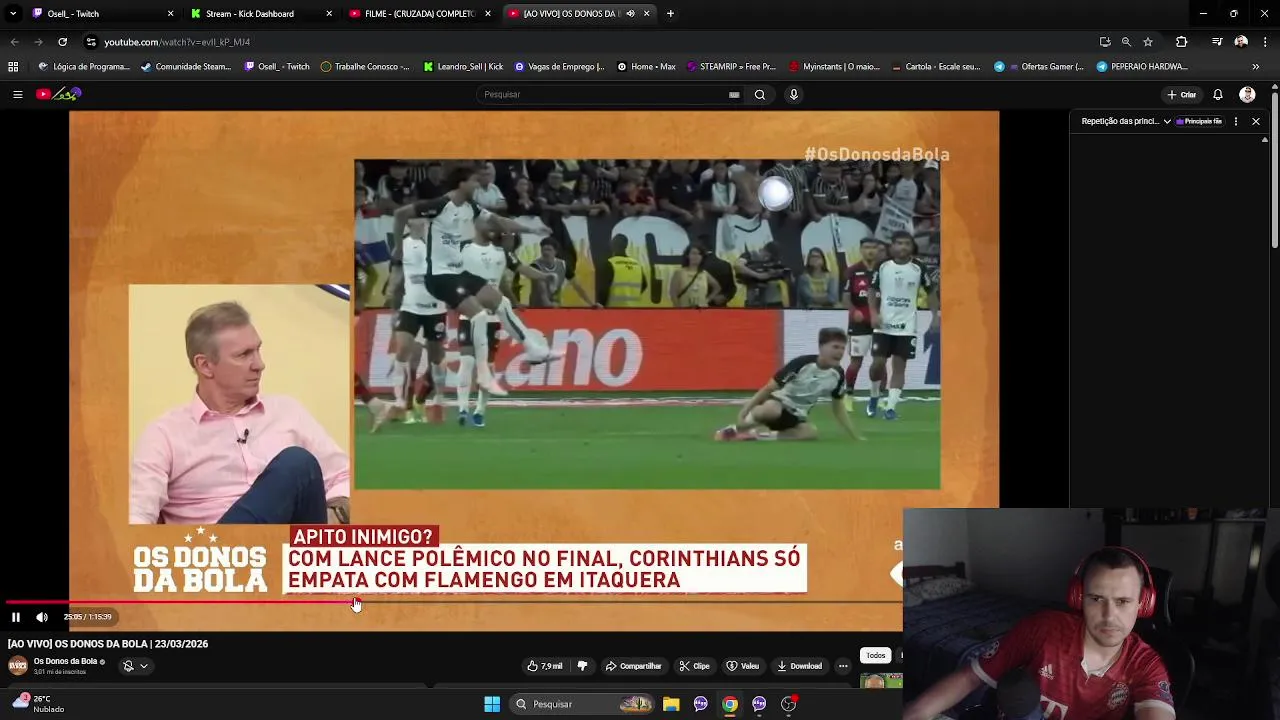Image resolution: width=1280 pixels, height=720 pixels.
Task: Click the YouTube search magnifier button
Action: [760, 94]
